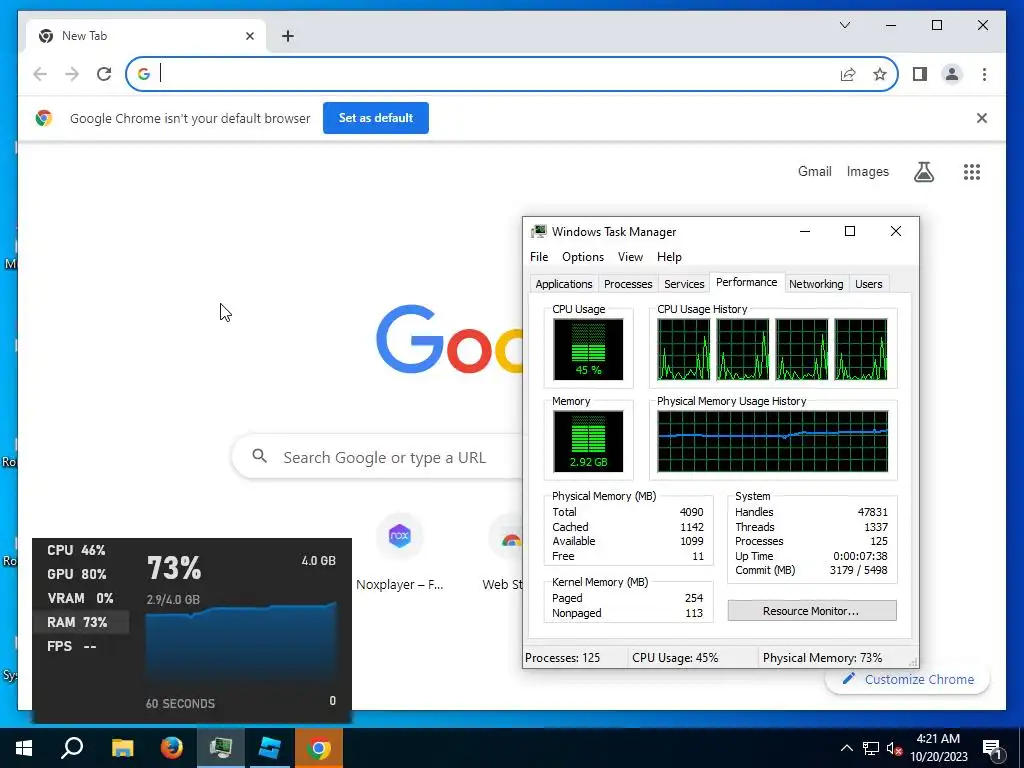
Task: Open the Search Labs flask icon
Action: pos(923,172)
